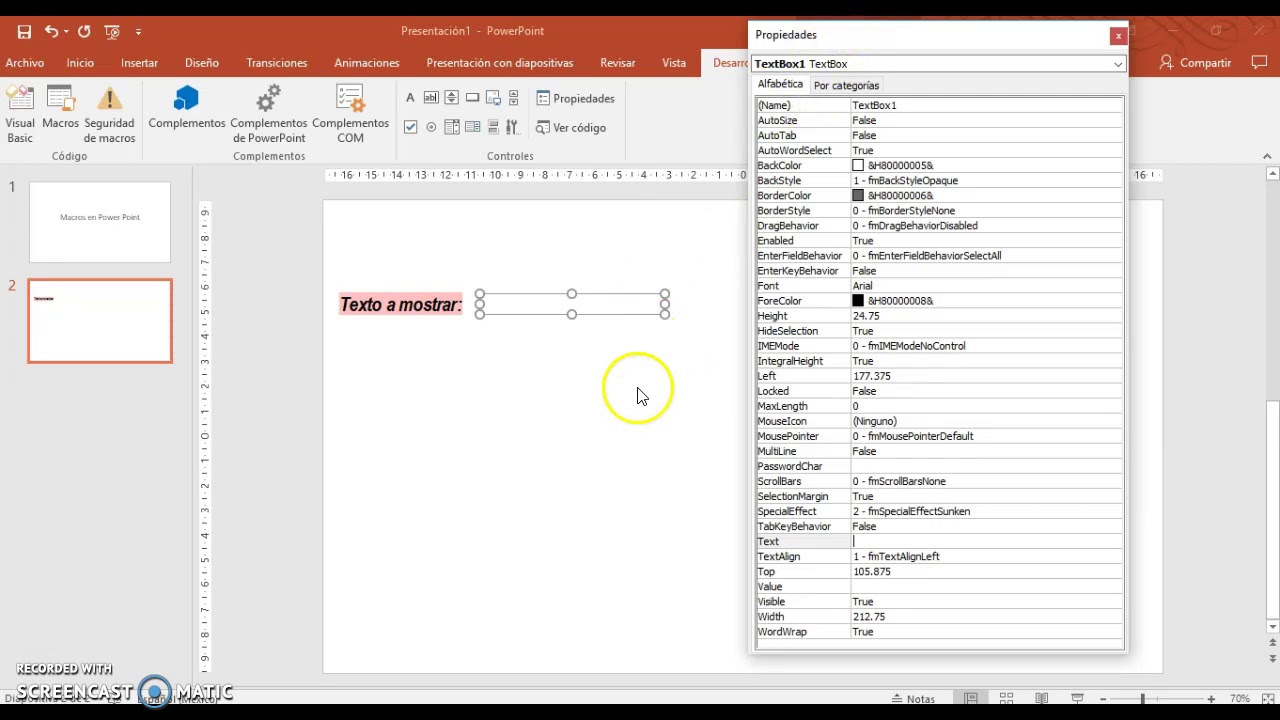This screenshot has width=1280, height=720.
Task: Redo the last action
Action: [84, 32]
